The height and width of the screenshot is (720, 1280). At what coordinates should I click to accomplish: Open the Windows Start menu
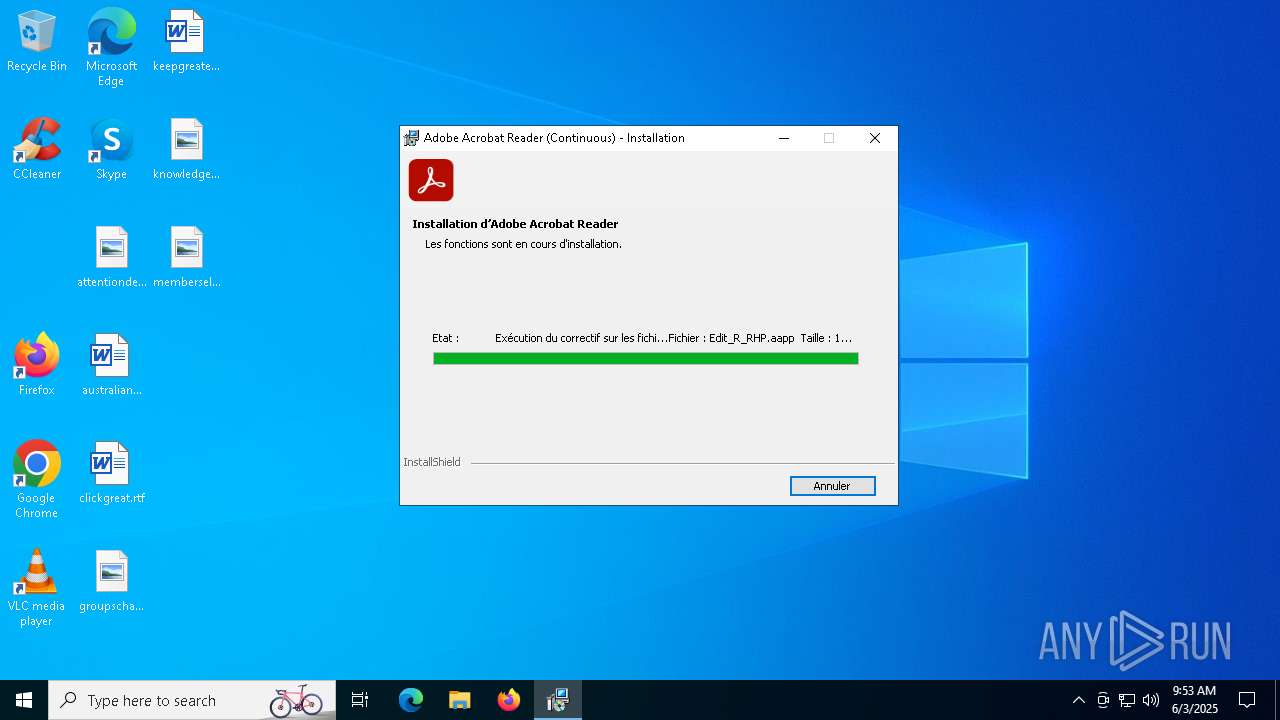click(24, 700)
